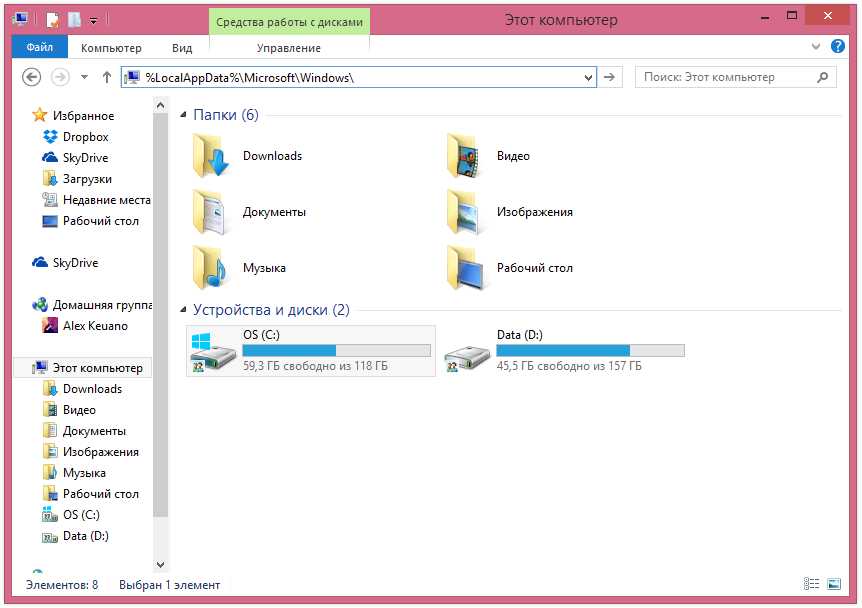The width and height of the screenshot is (862, 608).
Task: Select the Downloads folder icon
Action: (211, 156)
